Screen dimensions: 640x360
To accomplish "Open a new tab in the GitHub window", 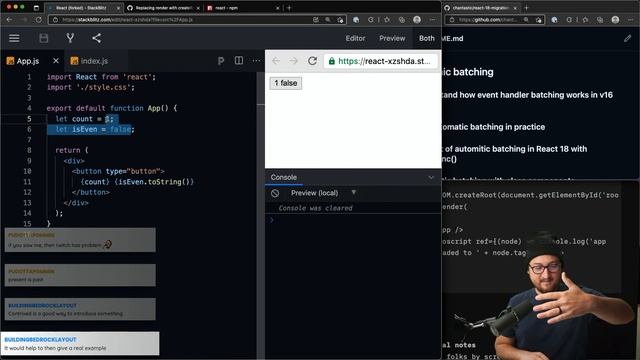I will coord(526,8).
